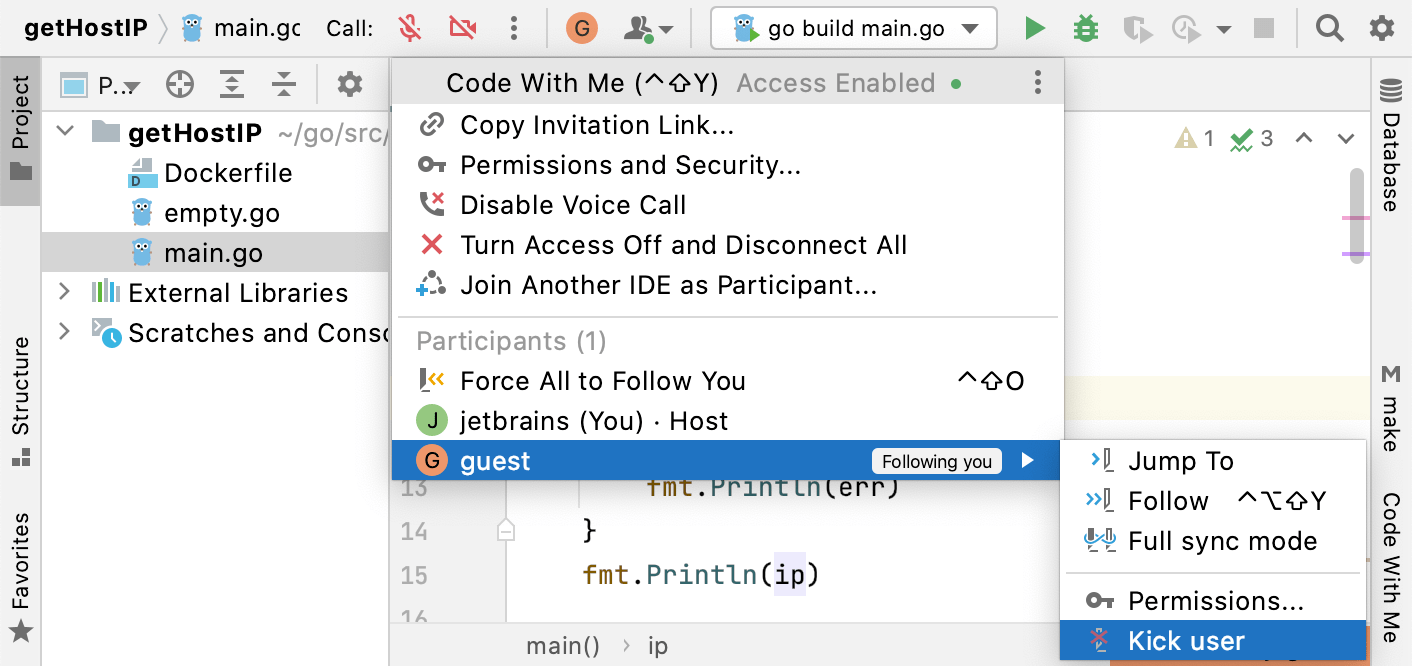
Task: Open the Code With Me users dropdown
Action: coord(648,28)
